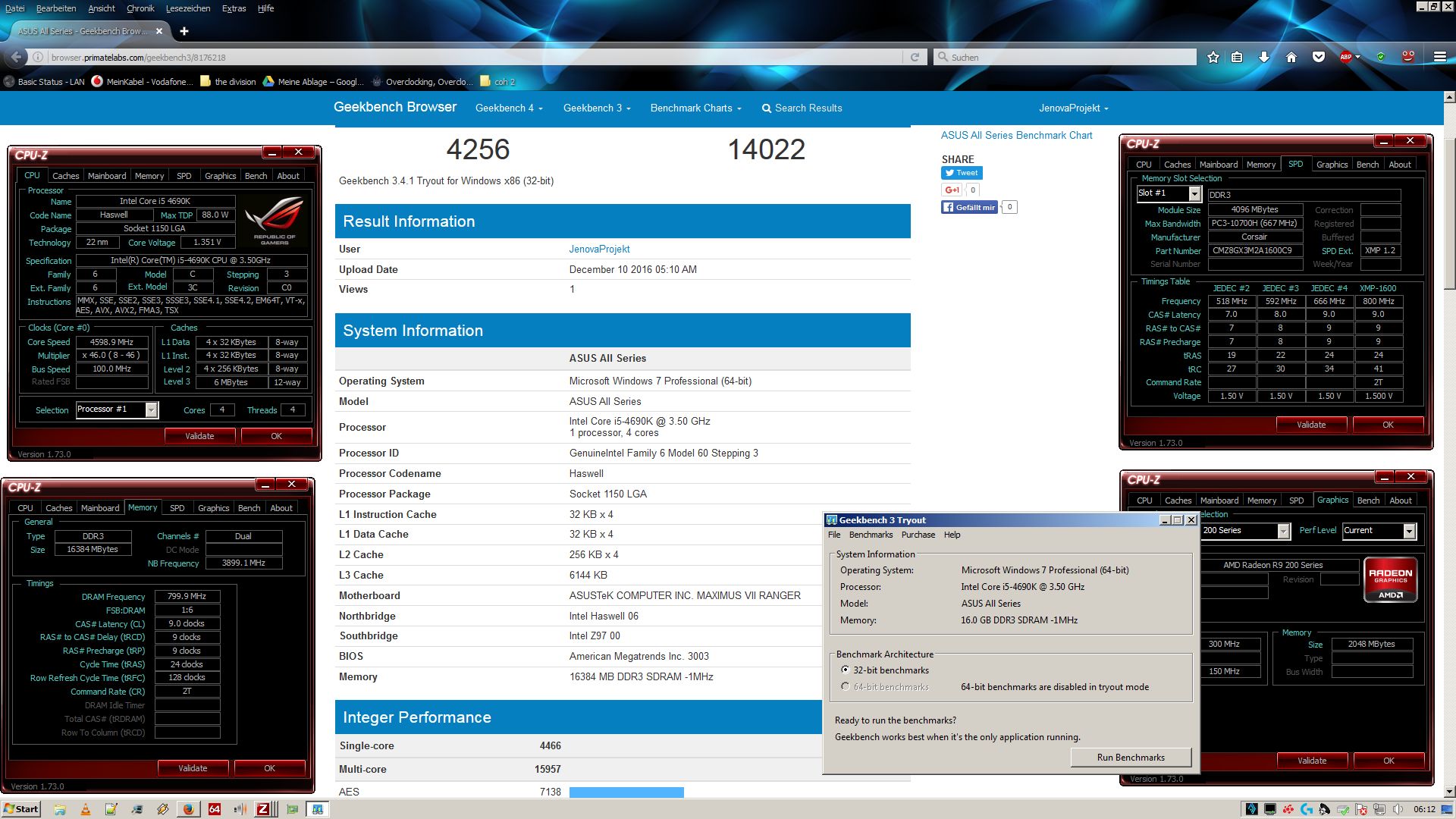Viewport: 1456px width, 819px height.
Task: Close the ASUS All Series browser tab
Action: (159, 31)
